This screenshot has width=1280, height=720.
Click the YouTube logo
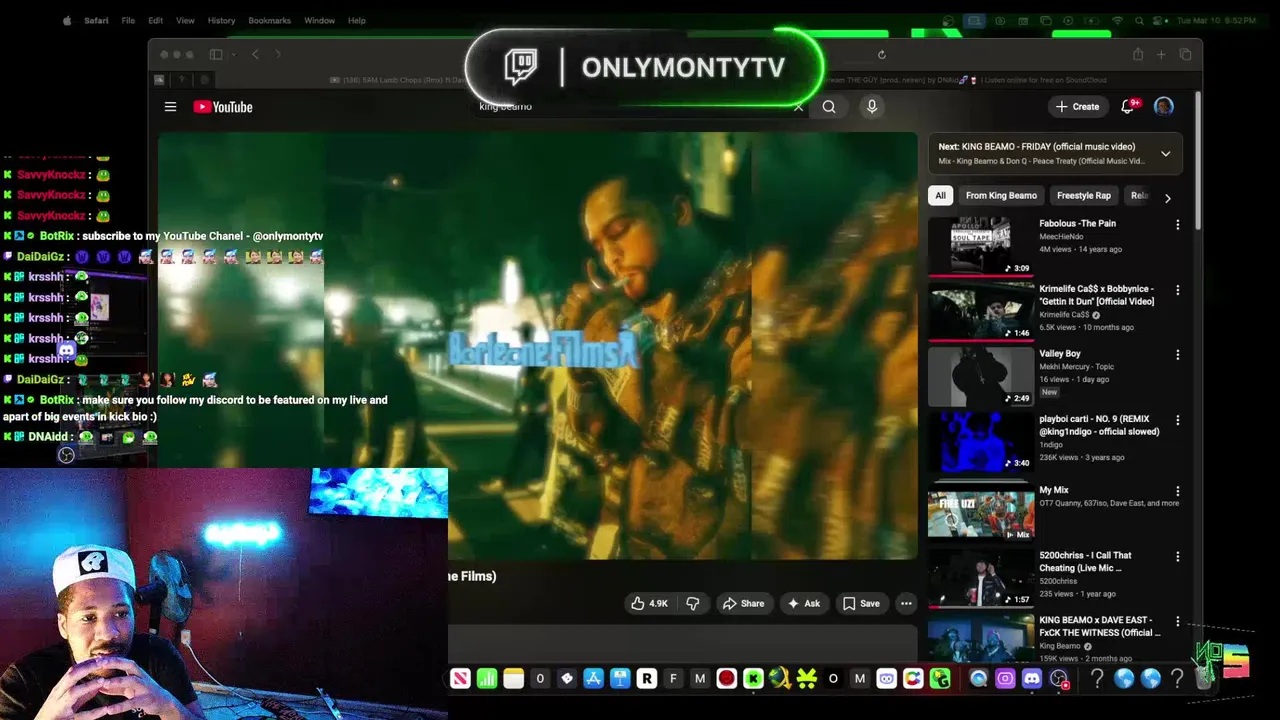click(x=223, y=107)
